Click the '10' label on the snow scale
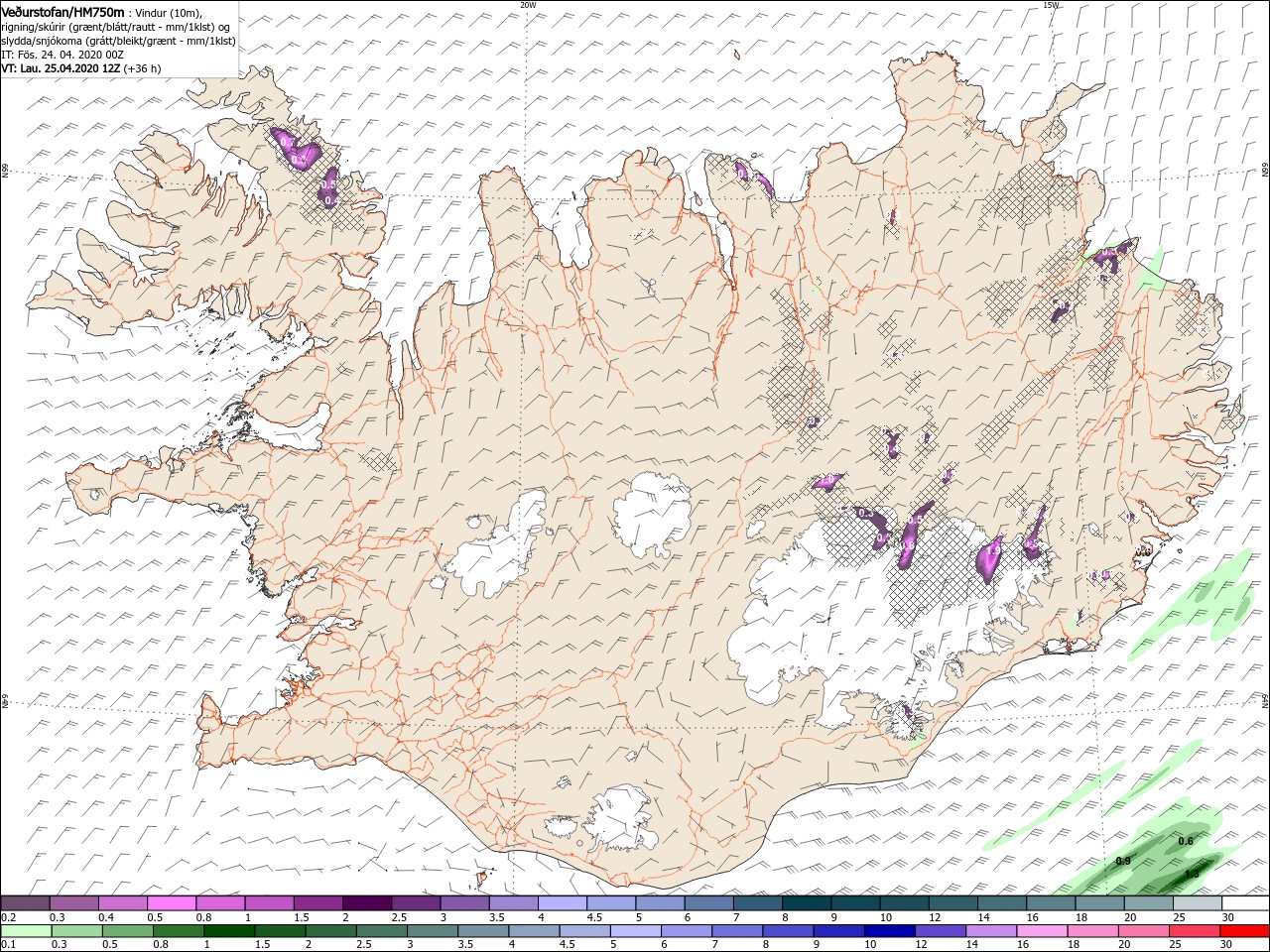Screen dimensions: 1270x952 tap(885, 917)
